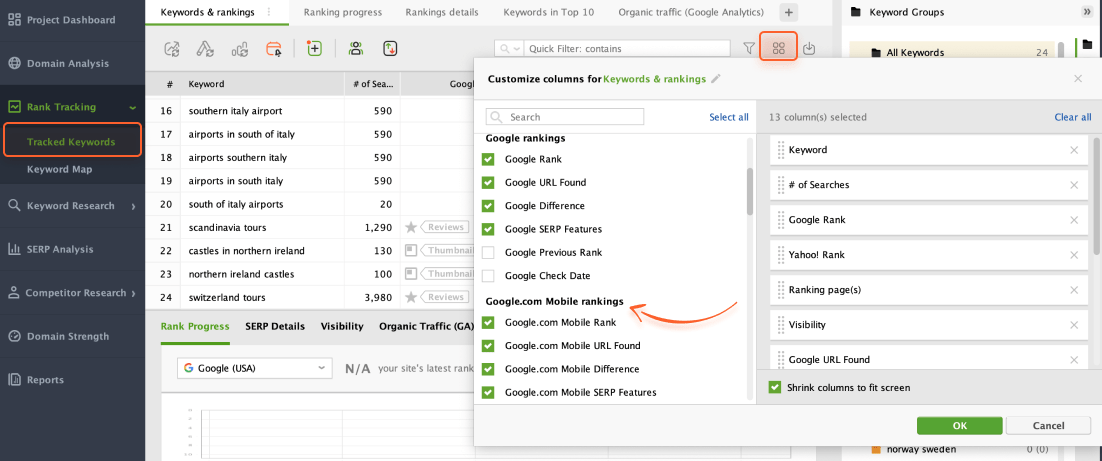Focus the column Search field
1102x461 pixels.
565,117
